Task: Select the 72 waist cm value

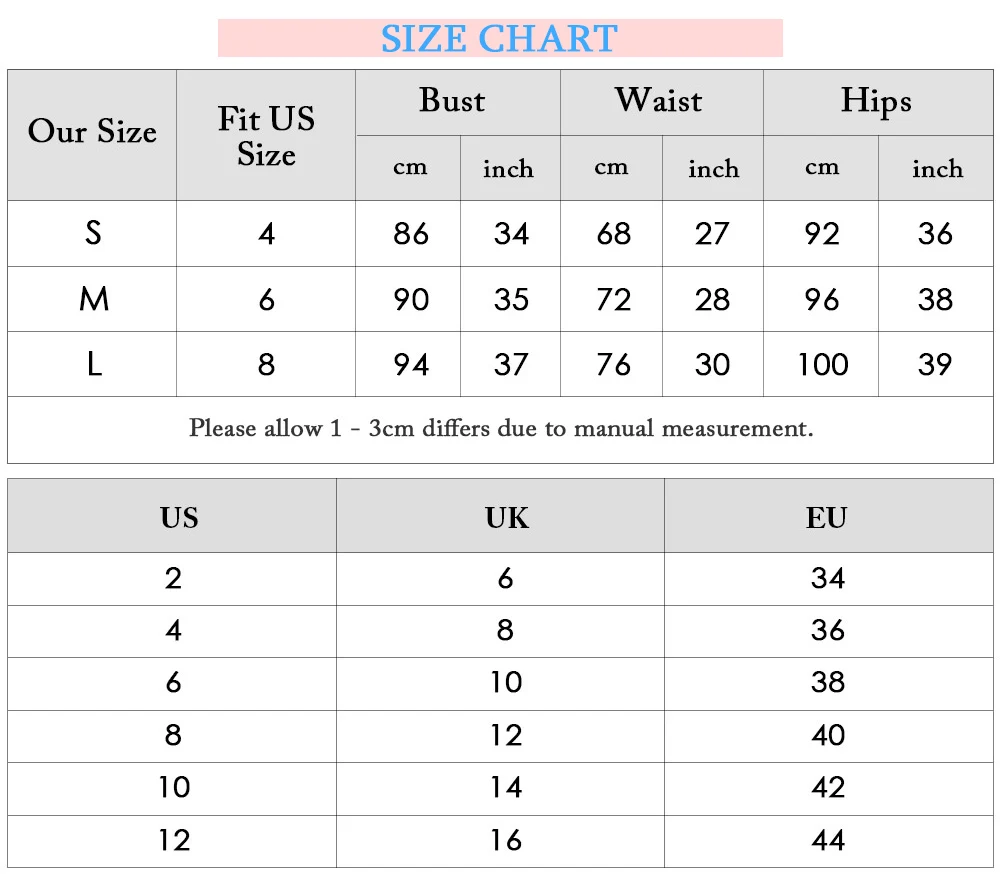Action: [613, 299]
